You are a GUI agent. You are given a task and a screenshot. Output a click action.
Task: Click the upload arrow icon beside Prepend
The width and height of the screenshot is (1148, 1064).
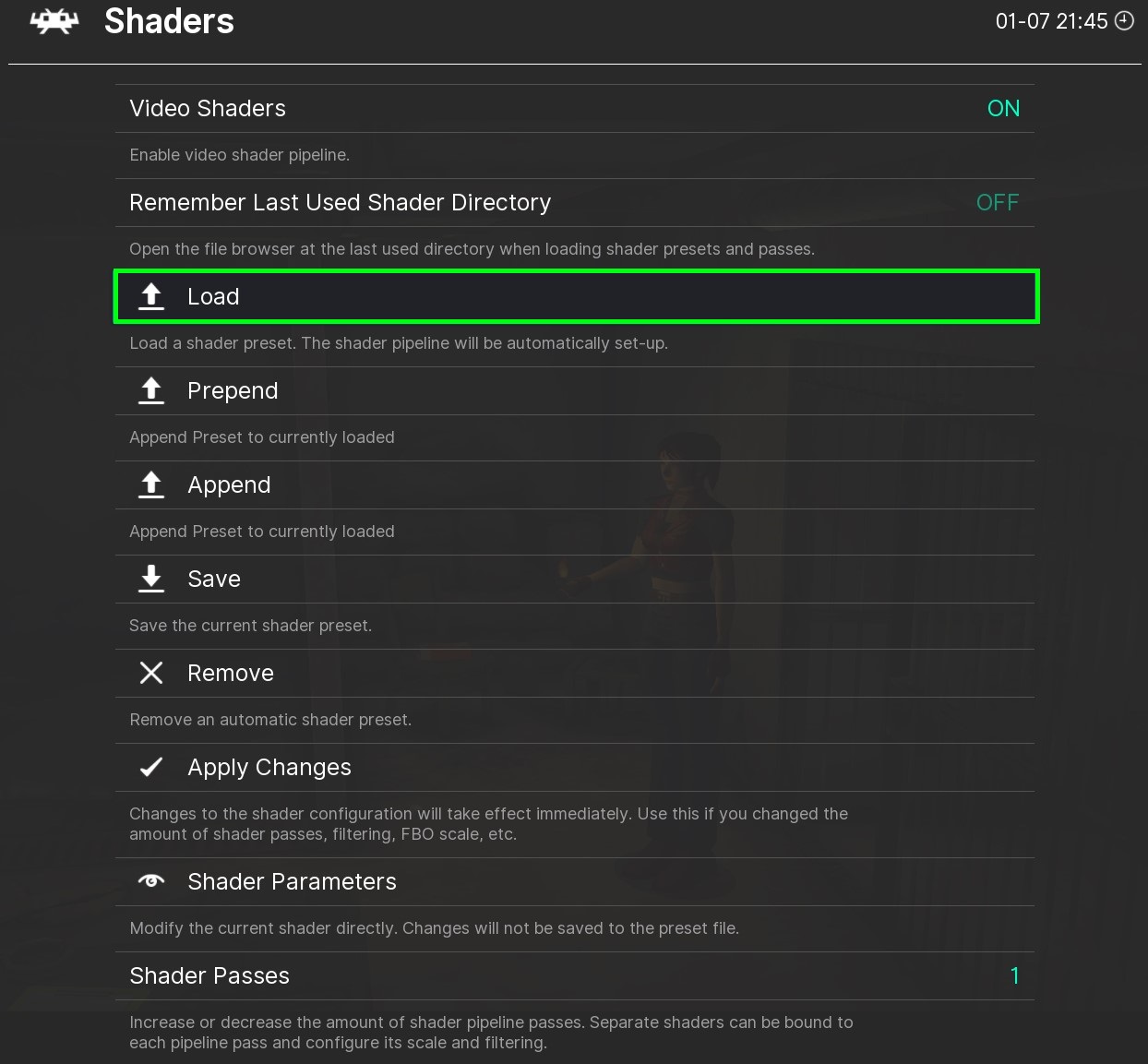click(x=151, y=390)
